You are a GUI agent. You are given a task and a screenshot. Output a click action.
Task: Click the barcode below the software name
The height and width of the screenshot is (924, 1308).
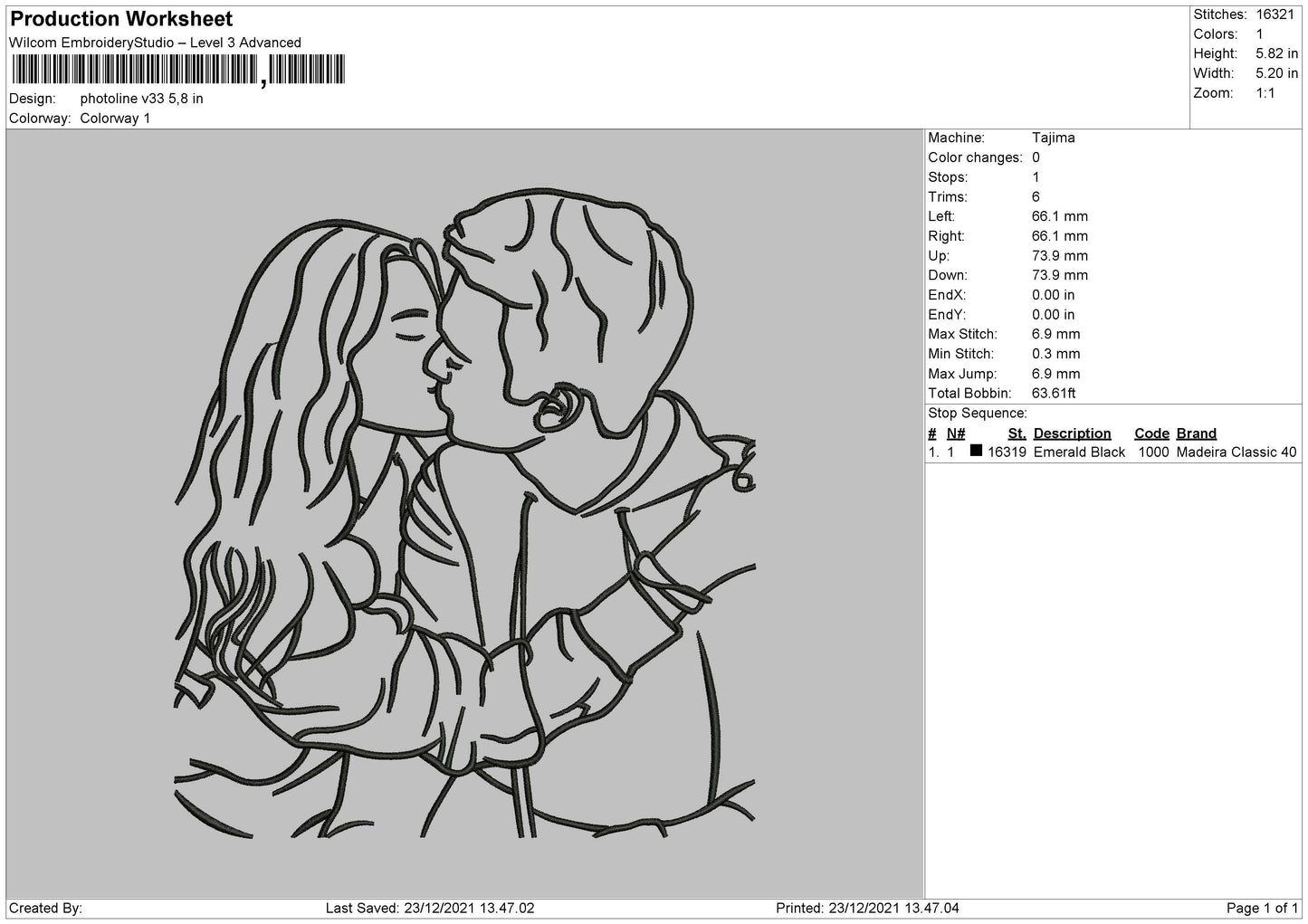178,71
